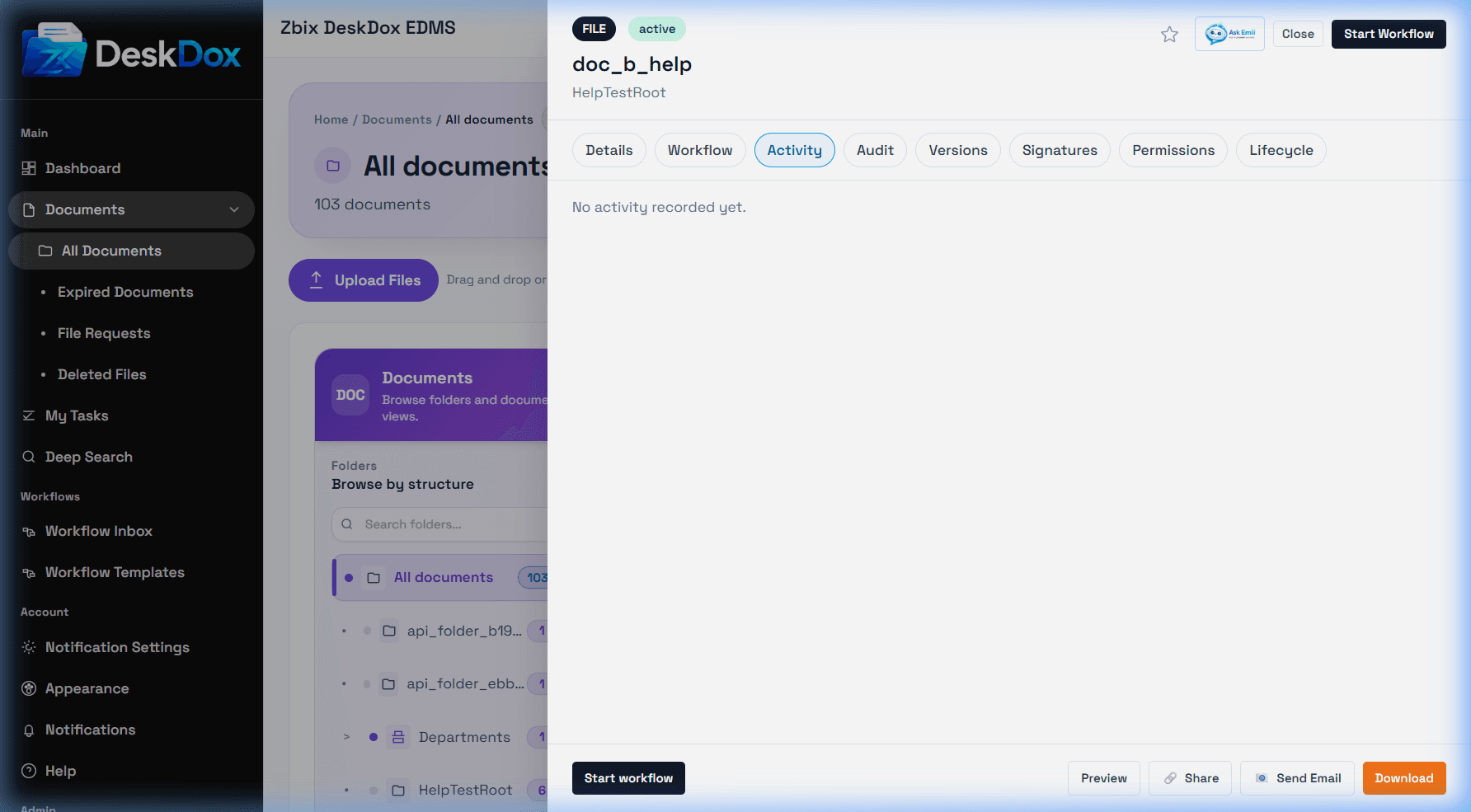Click Start Workflow in panel header
Viewport: 1471px width, 812px height.
tap(1389, 34)
